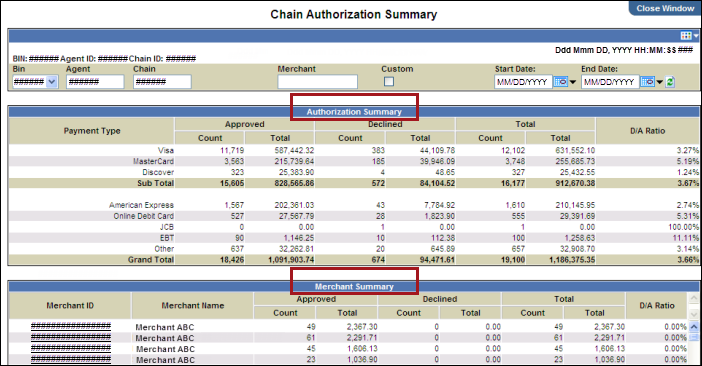Click Visa approved total 587,442.32

294,150
